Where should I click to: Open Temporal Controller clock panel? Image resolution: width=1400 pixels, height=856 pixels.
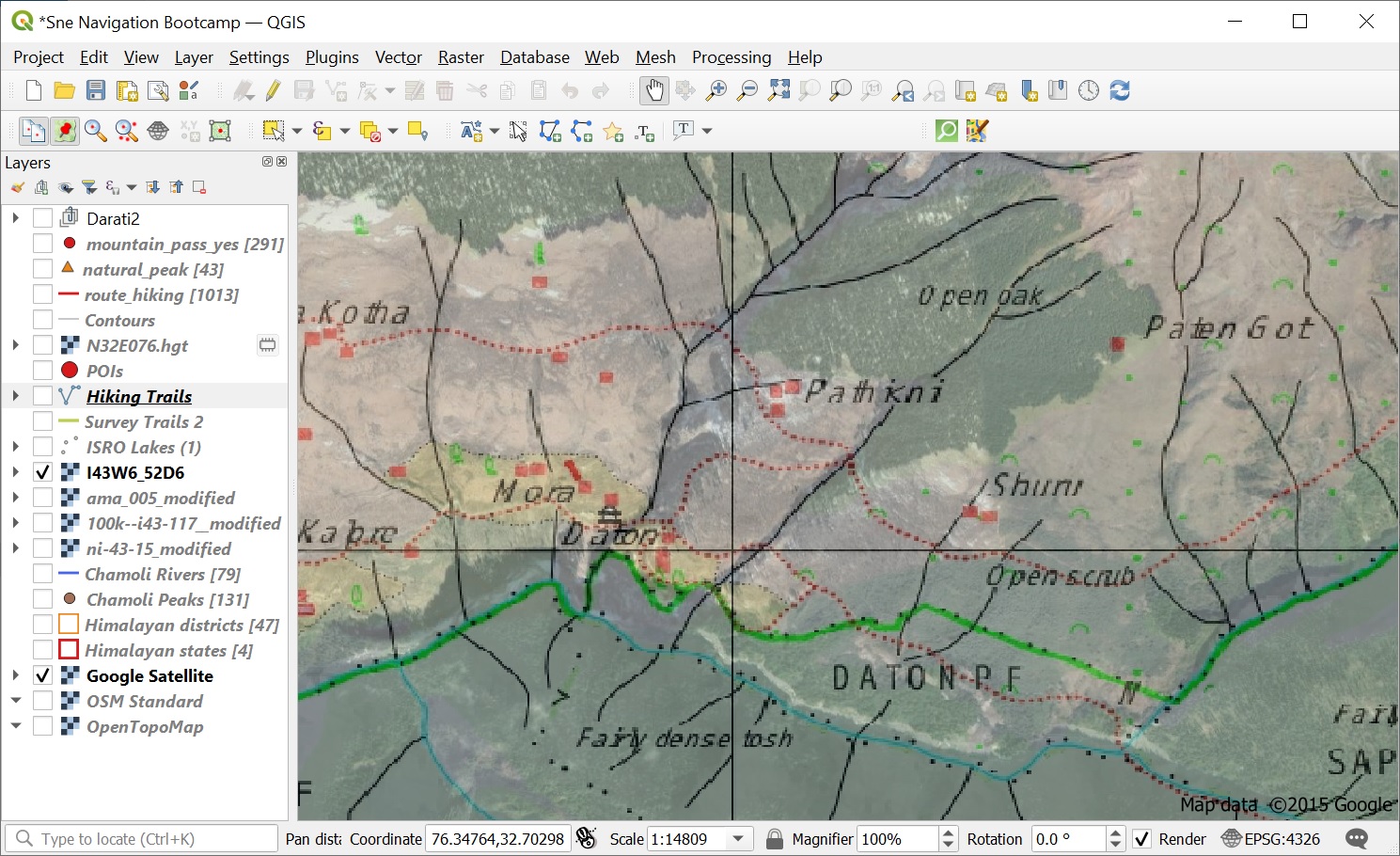click(1088, 90)
